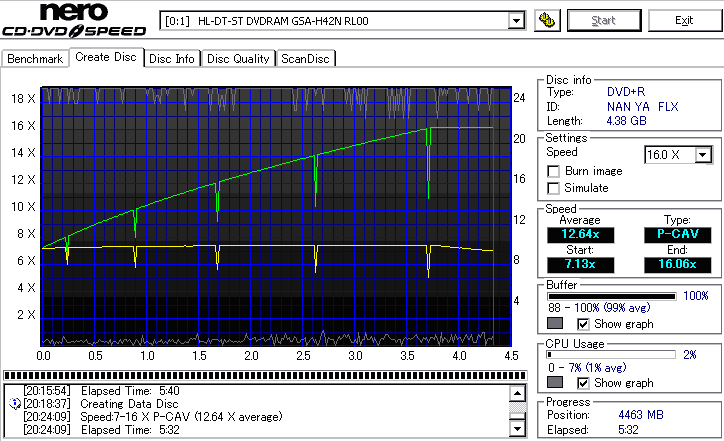Screen dimensions: 724x441
Task: Click the burn progress bar under the graph
Action: click(265, 375)
